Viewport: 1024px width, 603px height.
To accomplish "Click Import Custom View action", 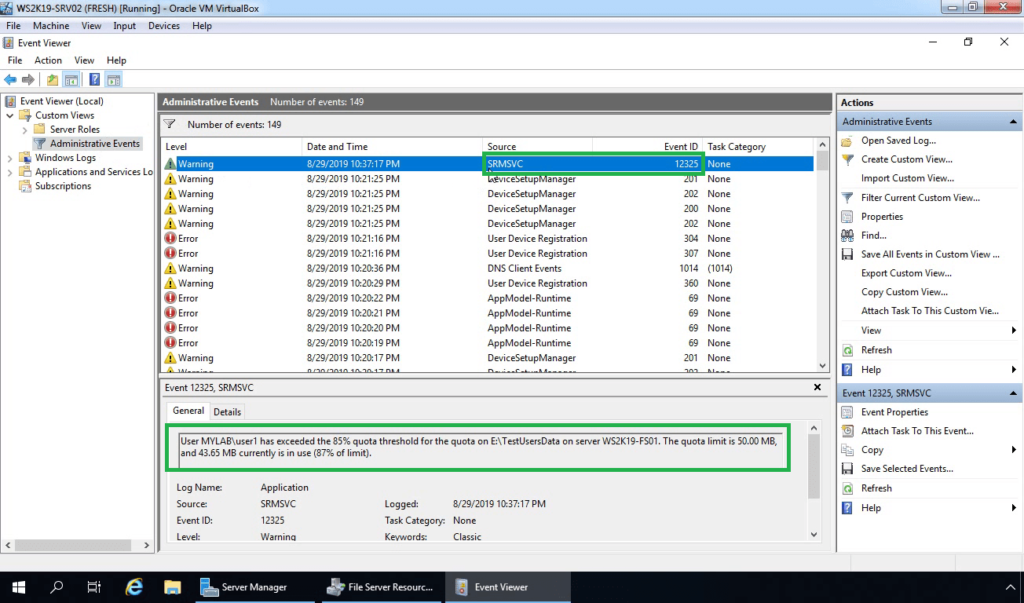I will pyautogui.click(x=907, y=178).
